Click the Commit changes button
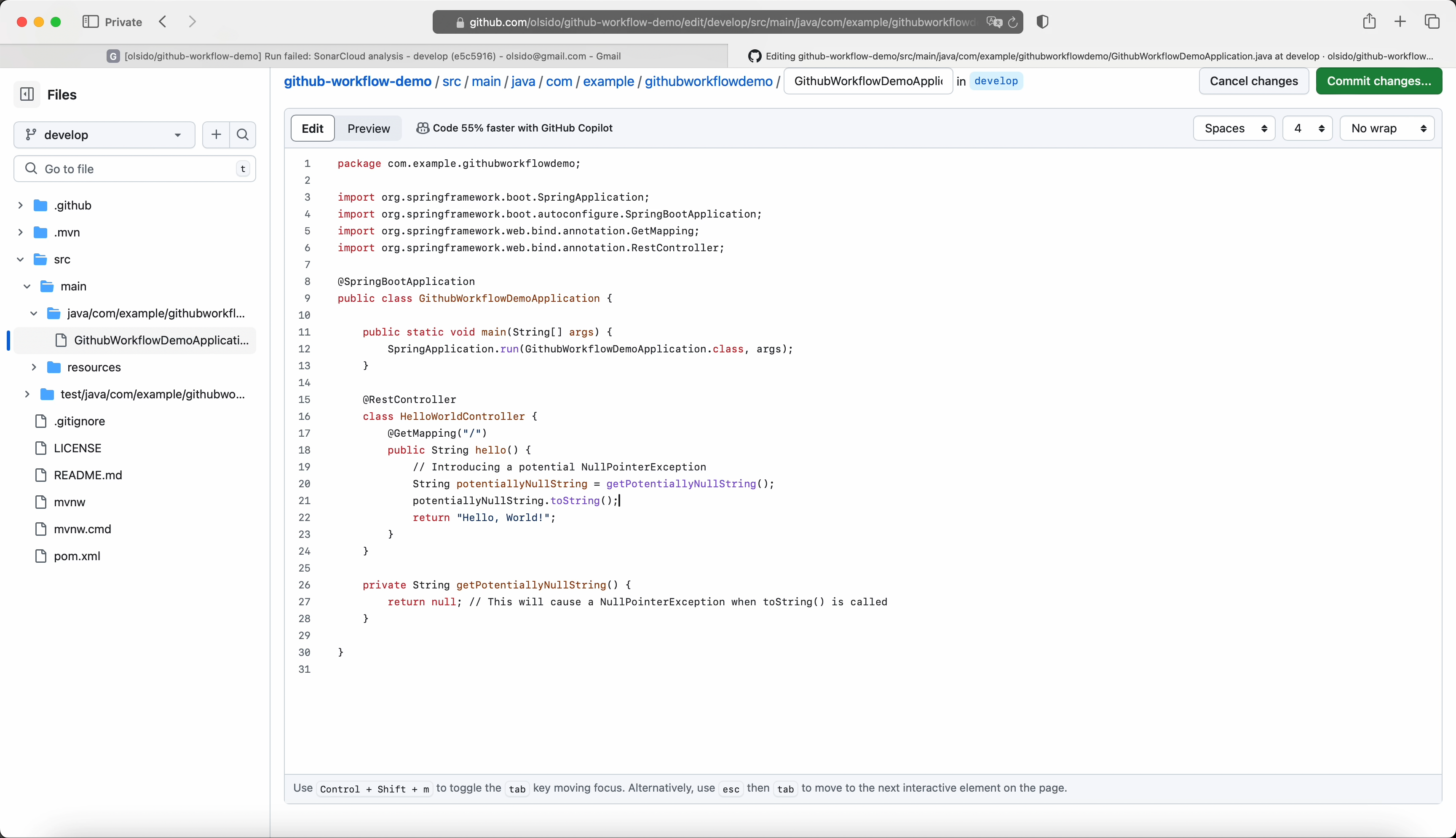The image size is (1456, 838). pyautogui.click(x=1378, y=81)
